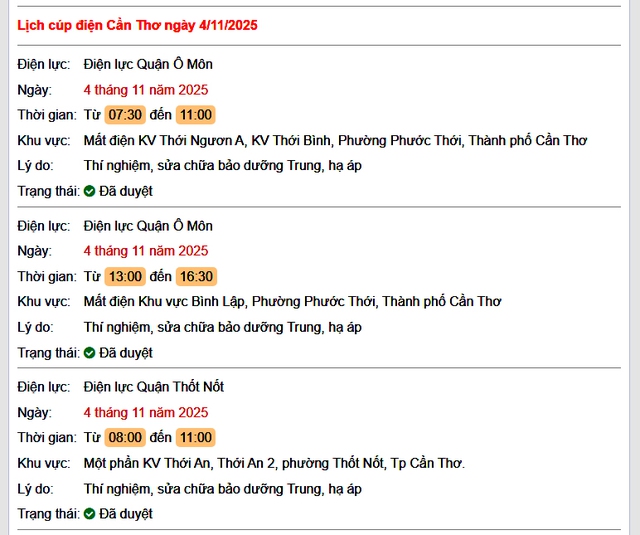
Task: Click Điện lực Quận Ô Môn in 07:30 entry
Action: coord(148,64)
